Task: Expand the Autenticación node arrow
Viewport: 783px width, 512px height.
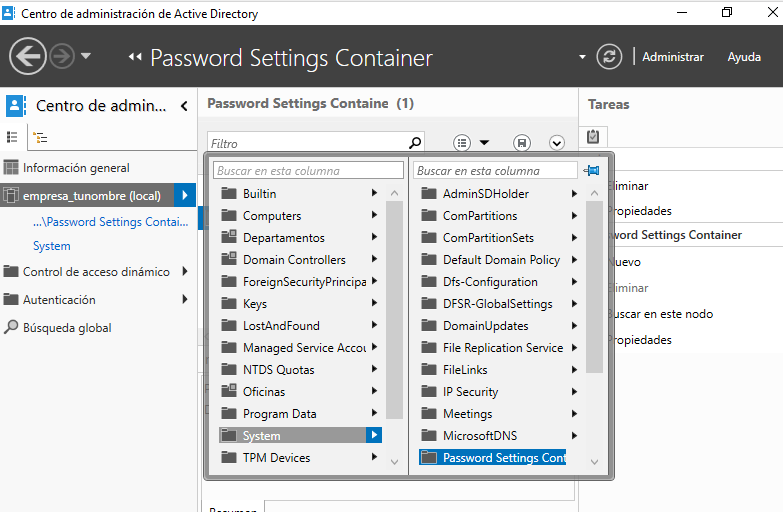Action: pyautogui.click(x=185, y=299)
